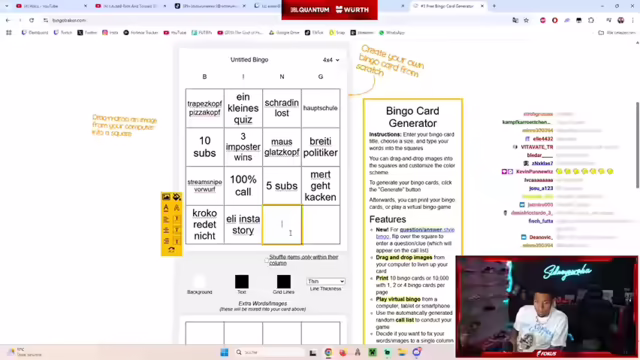The image size is (640, 360).
Task: Expand the Line Thickness dropdown
Action: click(x=326, y=281)
